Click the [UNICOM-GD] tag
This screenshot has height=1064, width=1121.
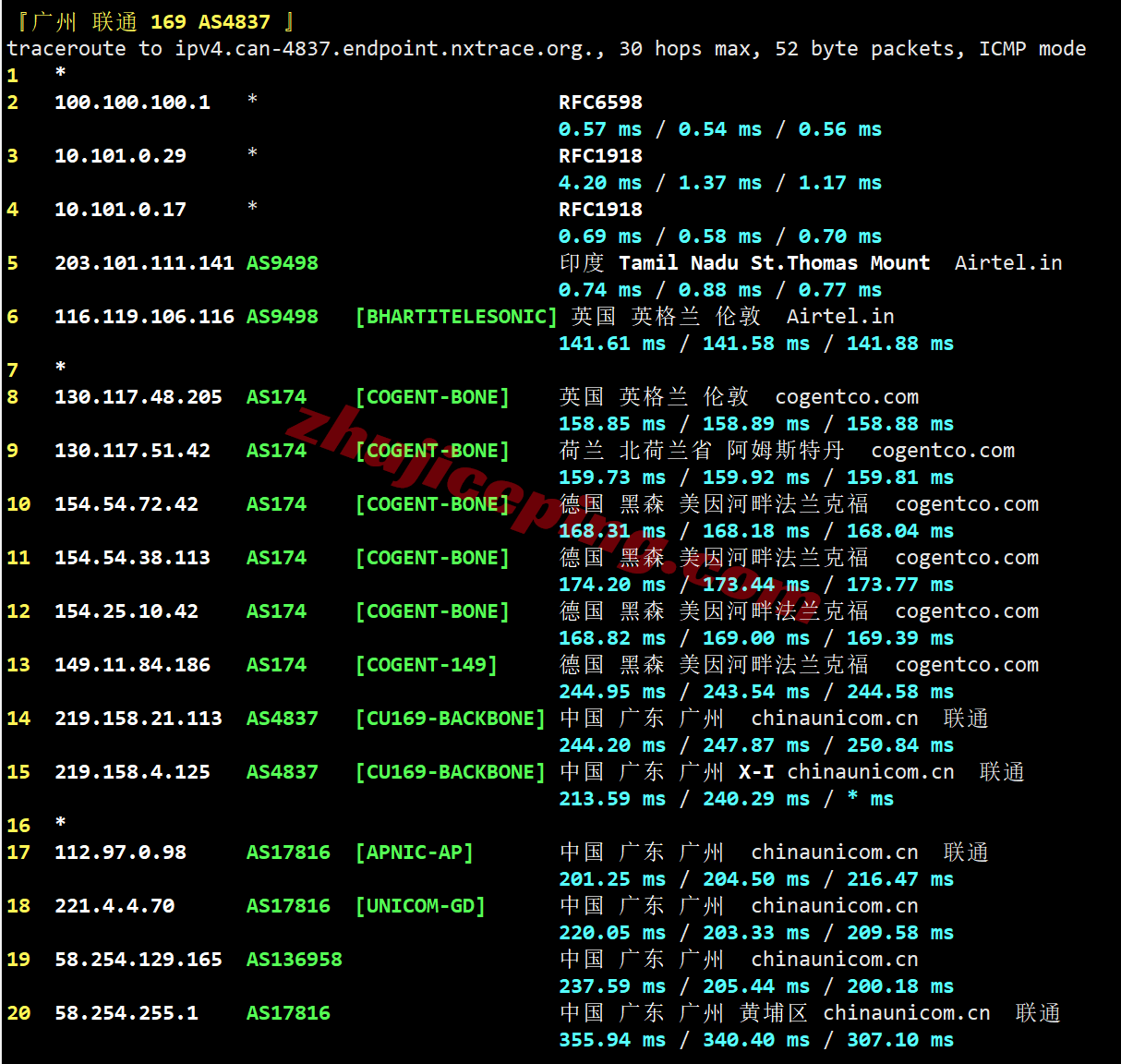[x=420, y=906]
